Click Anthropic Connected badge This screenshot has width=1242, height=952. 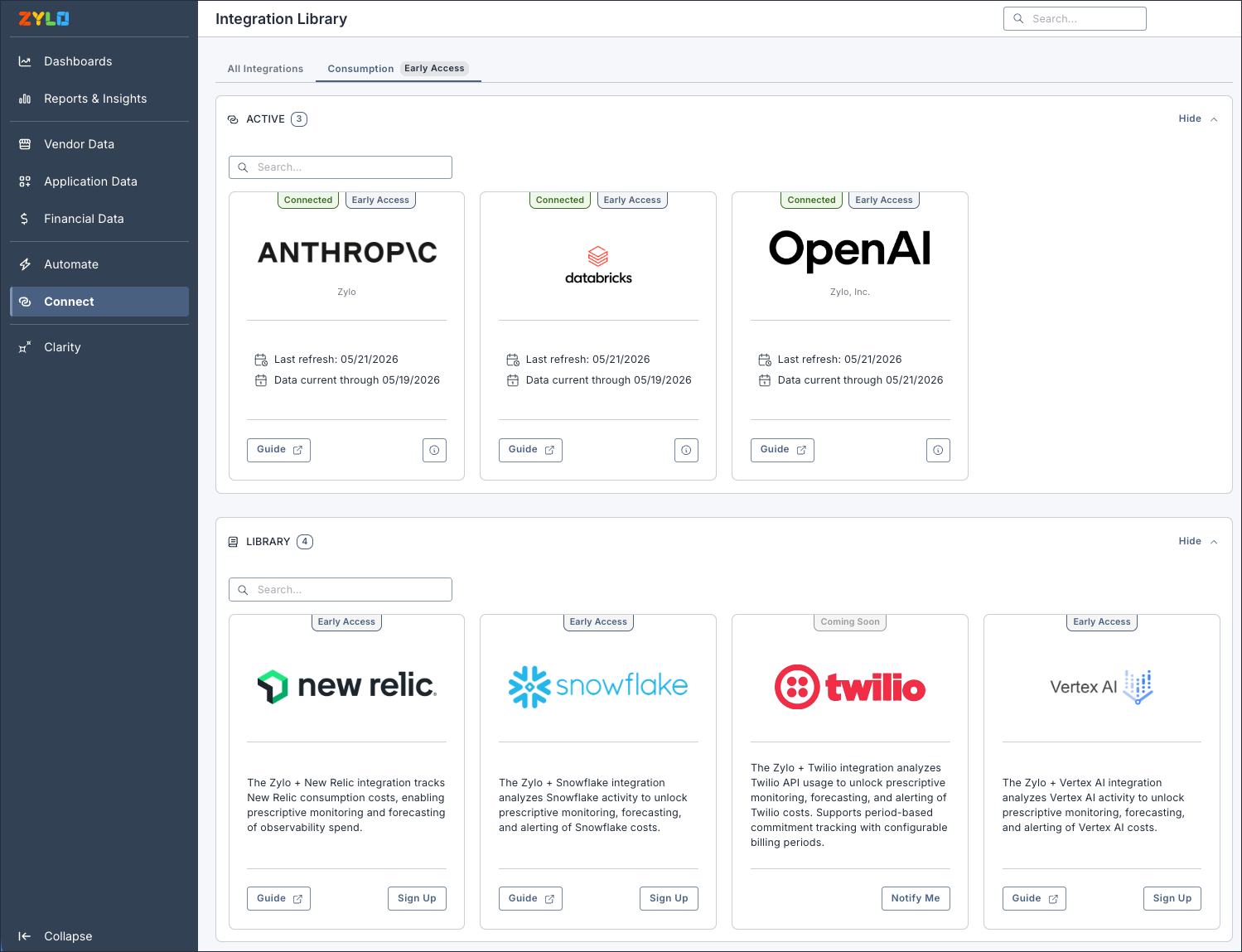[308, 200]
